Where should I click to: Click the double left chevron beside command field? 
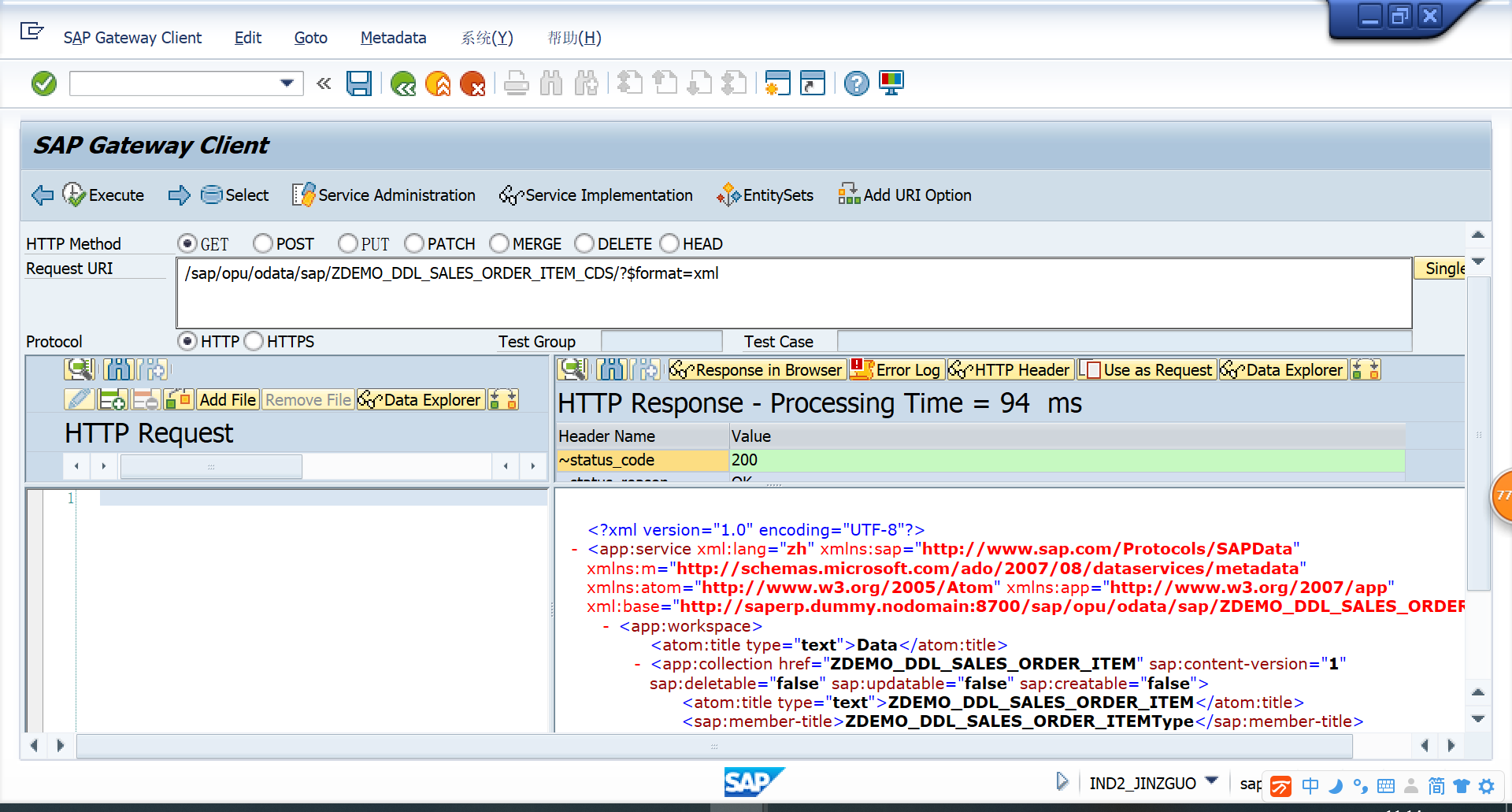[x=324, y=83]
